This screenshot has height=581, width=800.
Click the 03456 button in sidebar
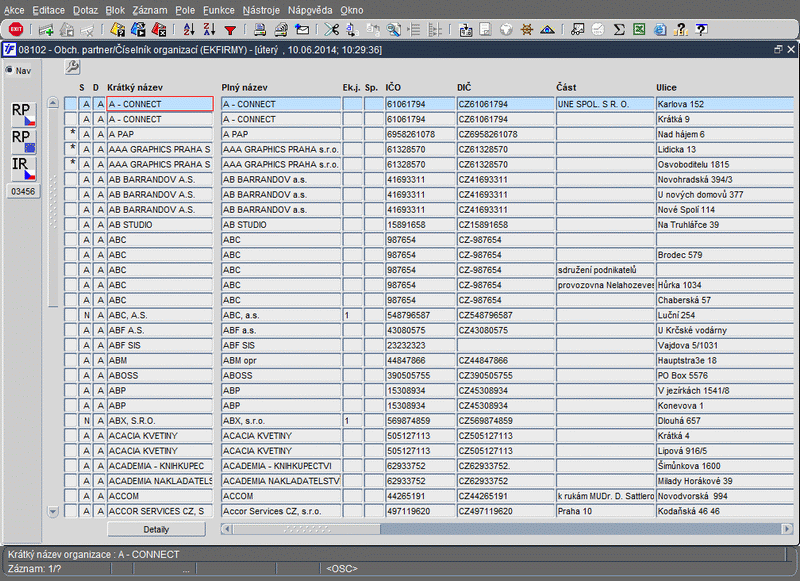(23, 191)
